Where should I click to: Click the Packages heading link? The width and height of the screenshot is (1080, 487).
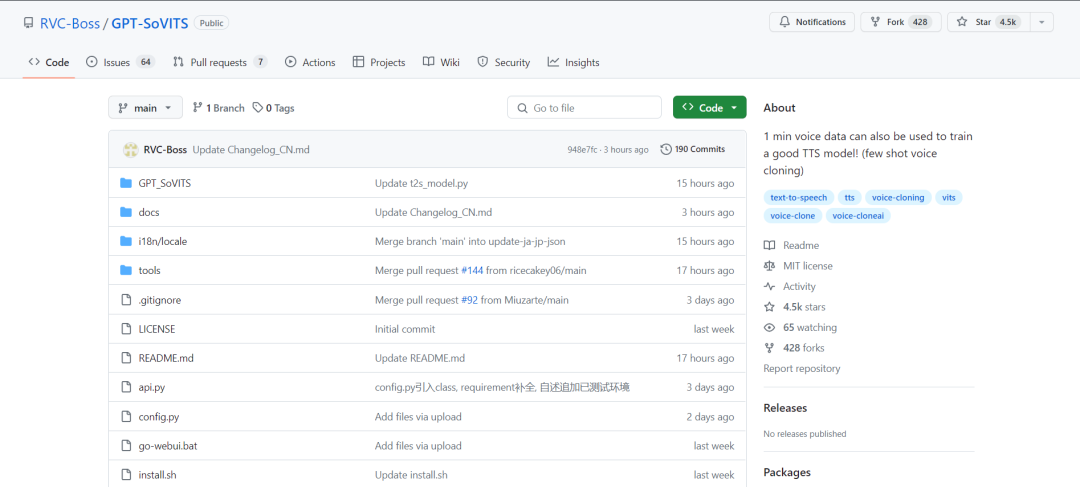787,473
